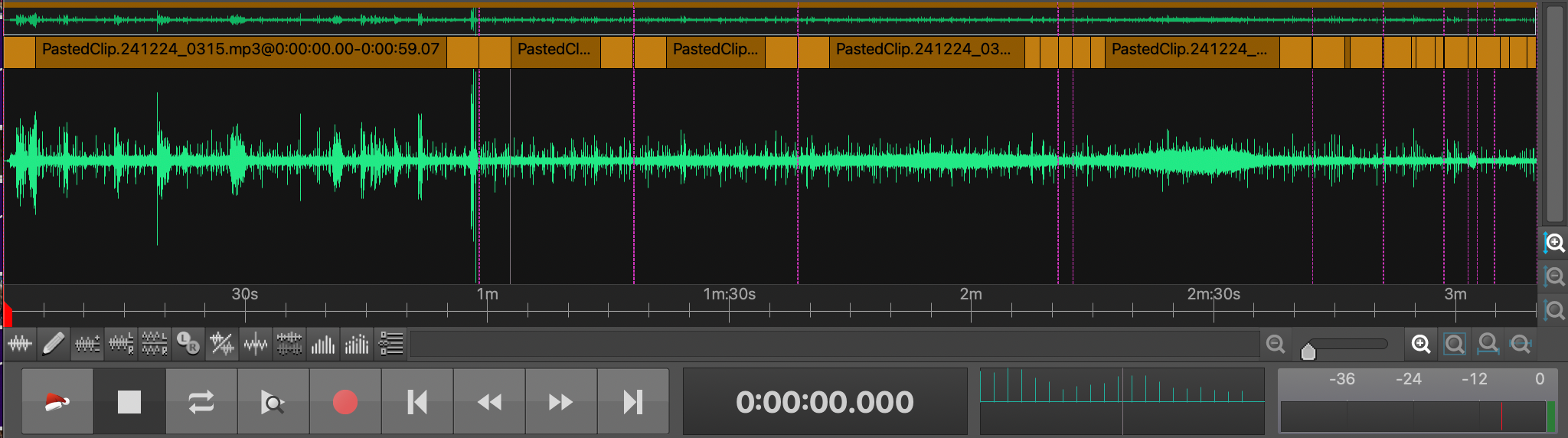
Task: Click the fast-forward button
Action: [x=561, y=401]
